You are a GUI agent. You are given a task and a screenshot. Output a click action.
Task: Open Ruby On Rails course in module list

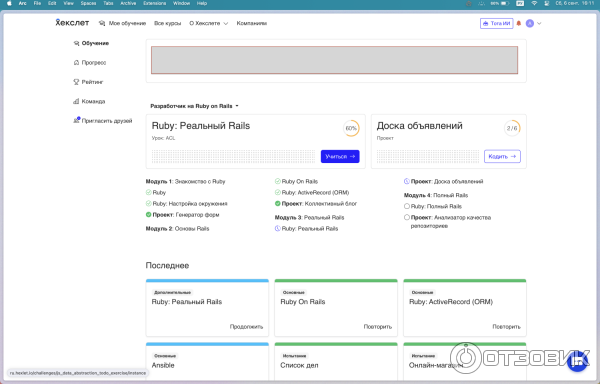coord(300,181)
